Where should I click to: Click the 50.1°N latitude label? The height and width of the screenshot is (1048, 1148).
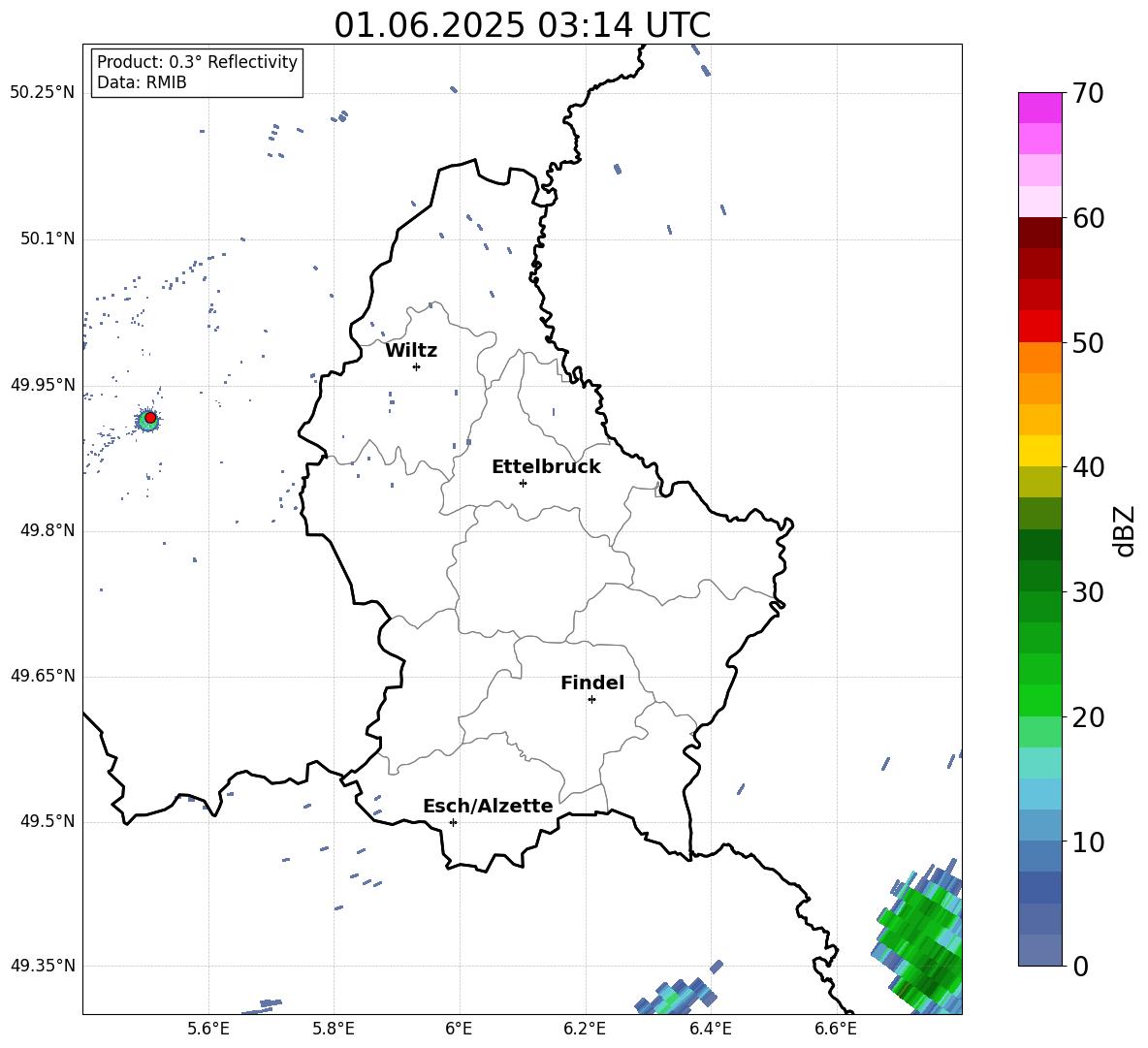coord(48,238)
